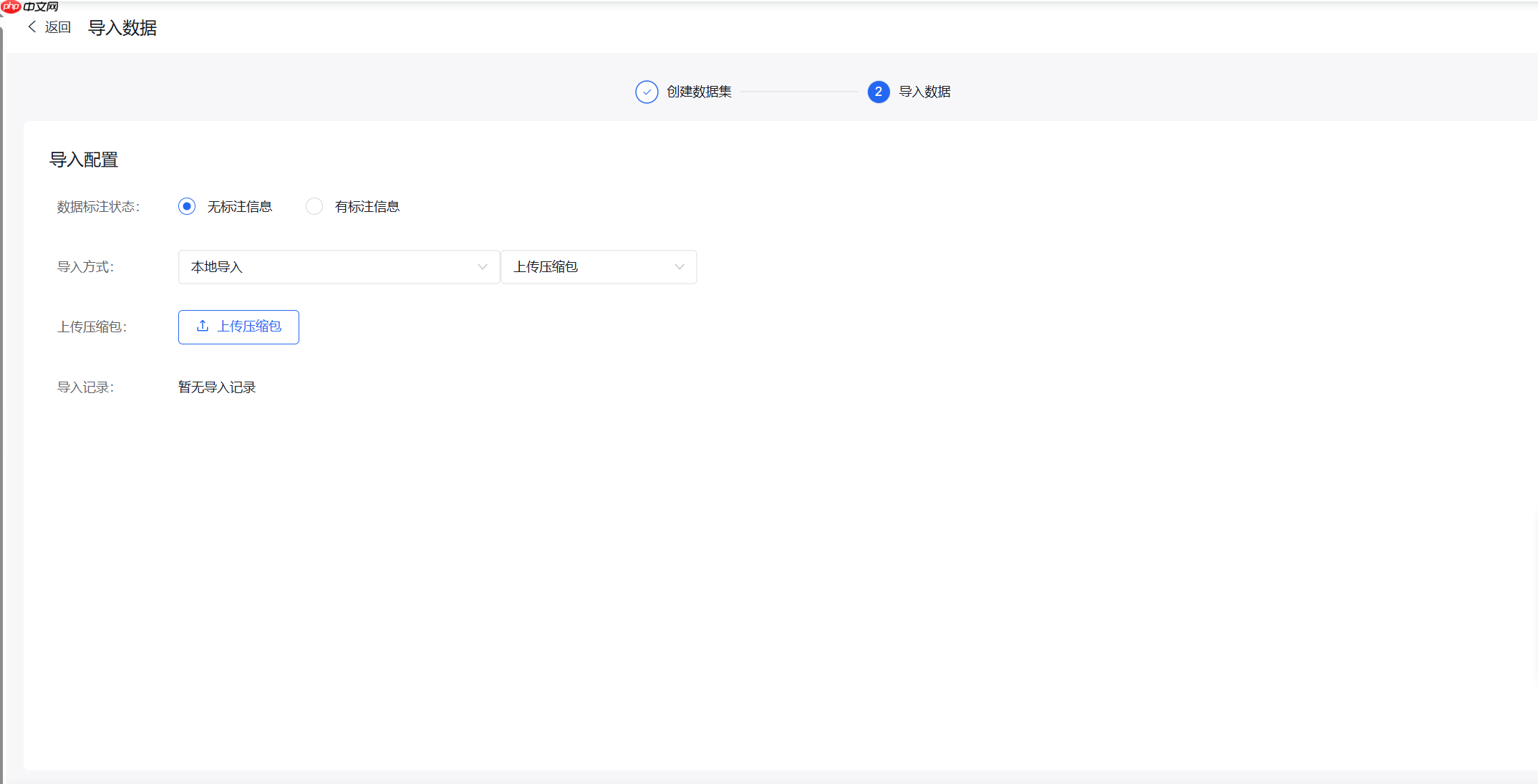This screenshot has width=1538, height=784.
Task: Click the upload arrow icon in button
Action: pos(203,326)
